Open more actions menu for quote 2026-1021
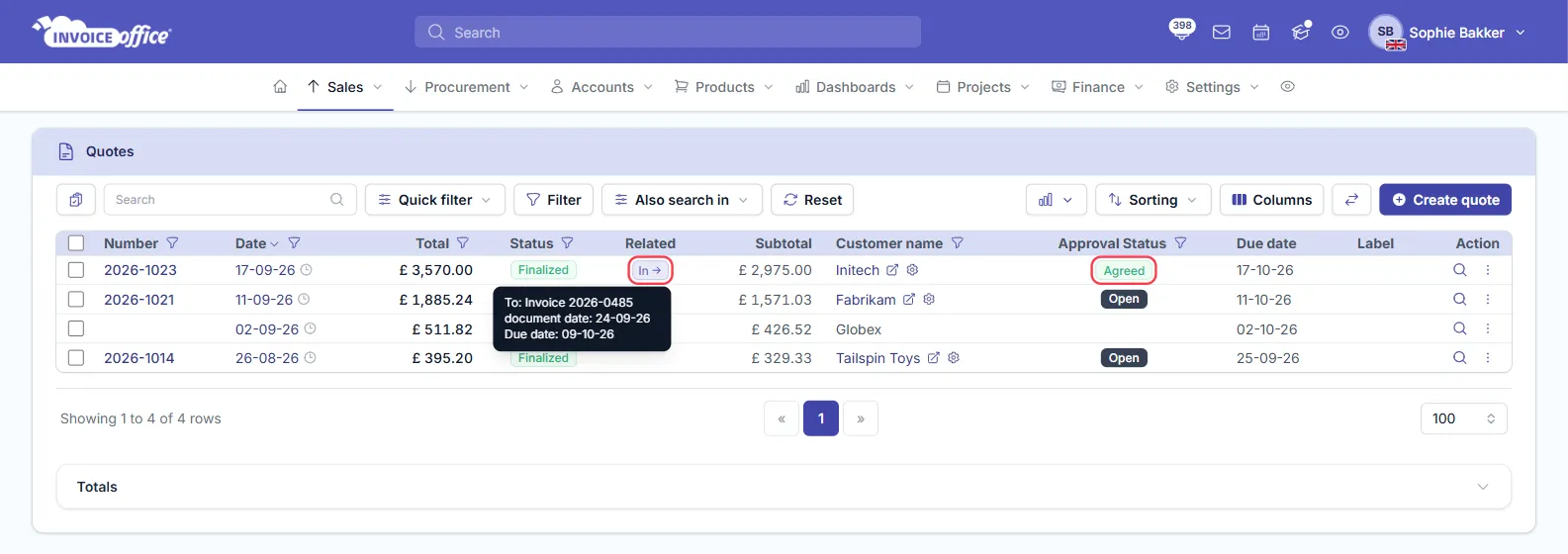 (1487, 299)
